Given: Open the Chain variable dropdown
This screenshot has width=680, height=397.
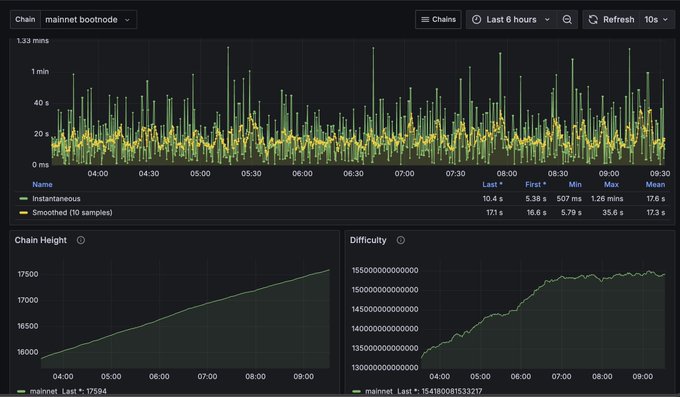Looking at the screenshot, I should tap(88, 20).
